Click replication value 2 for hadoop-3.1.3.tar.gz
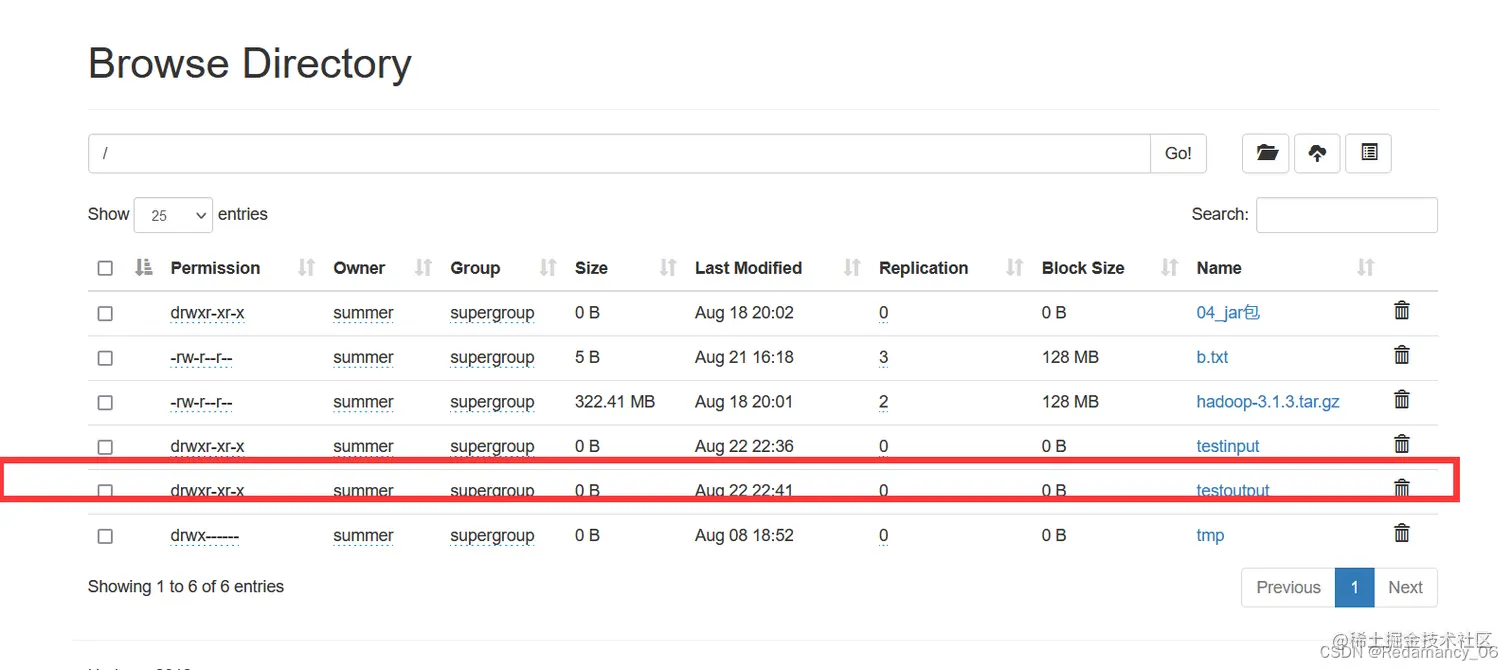The width and height of the screenshot is (1512, 670). (883, 402)
